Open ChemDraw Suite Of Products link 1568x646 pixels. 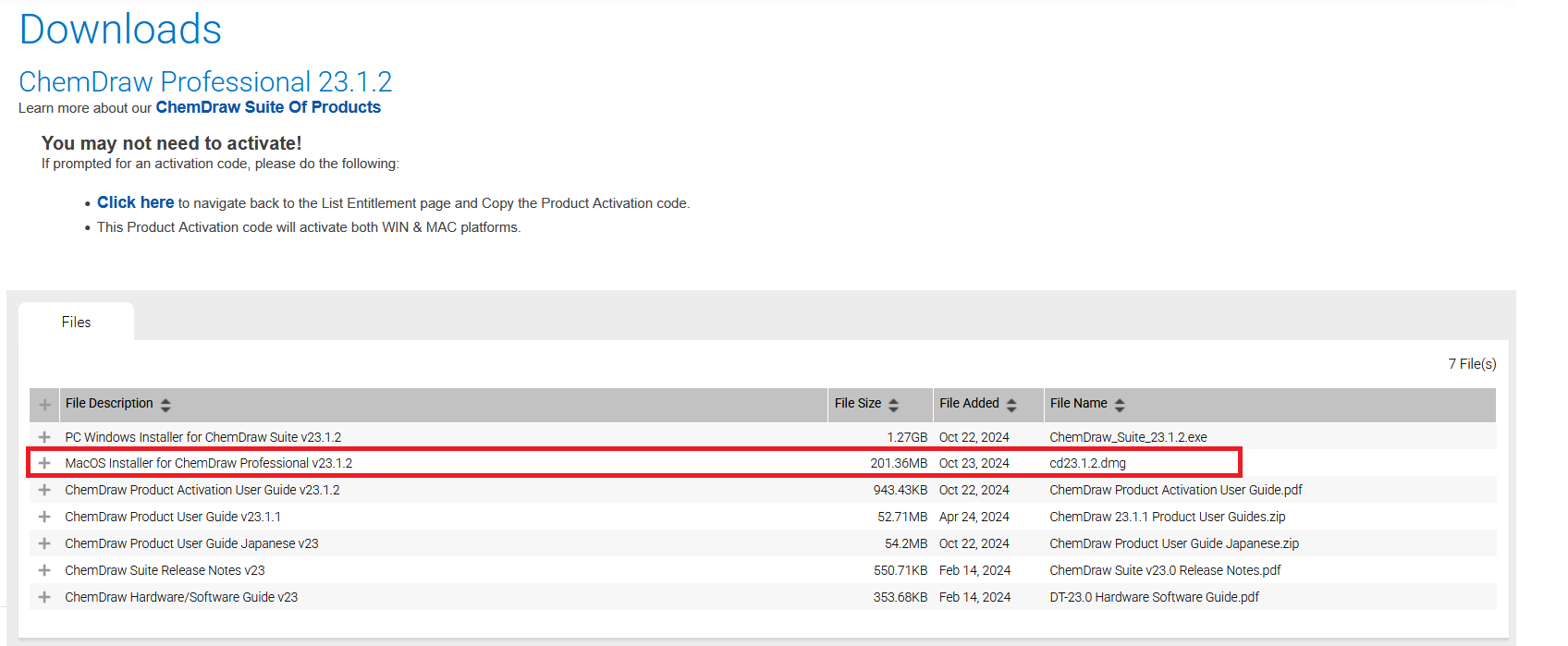click(268, 107)
